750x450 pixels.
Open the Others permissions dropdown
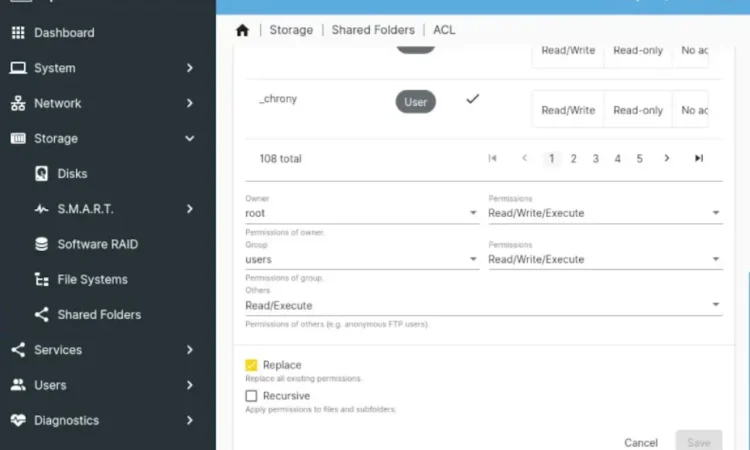point(484,306)
